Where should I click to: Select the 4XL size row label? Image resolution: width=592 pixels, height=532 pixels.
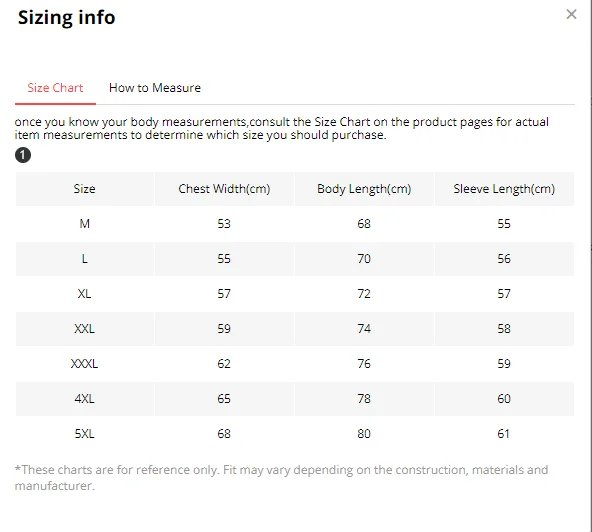point(85,399)
